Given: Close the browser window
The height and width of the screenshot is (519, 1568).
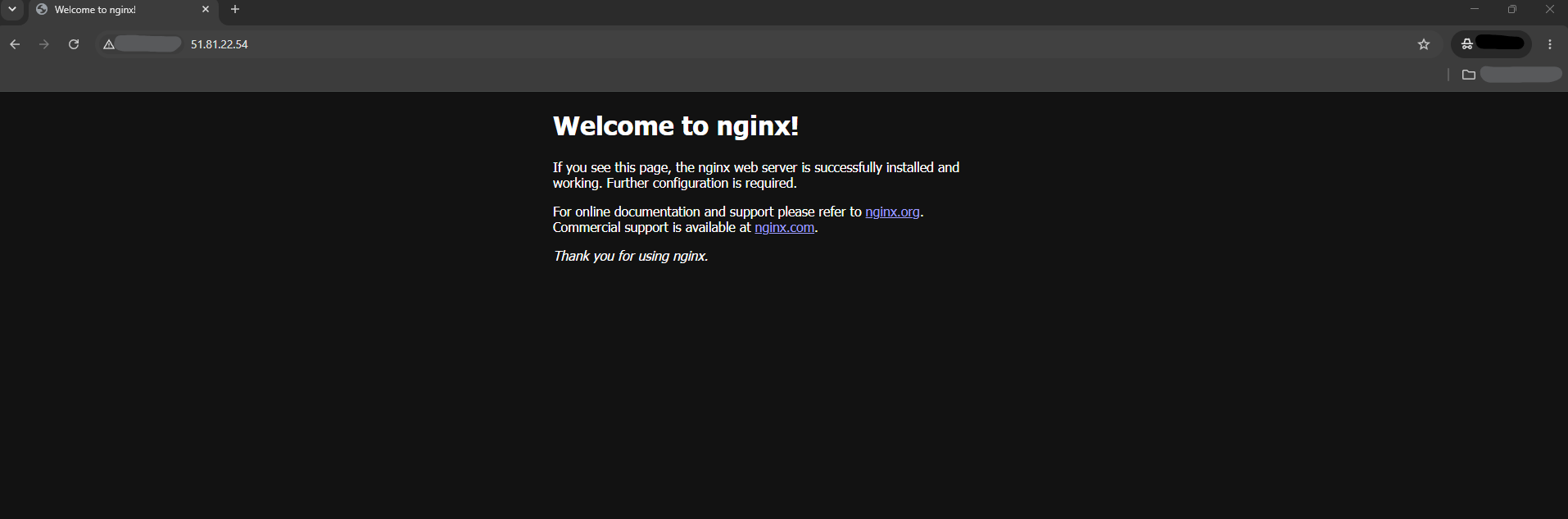Looking at the screenshot, I should pyautogui.click(x=1550, y=10).
